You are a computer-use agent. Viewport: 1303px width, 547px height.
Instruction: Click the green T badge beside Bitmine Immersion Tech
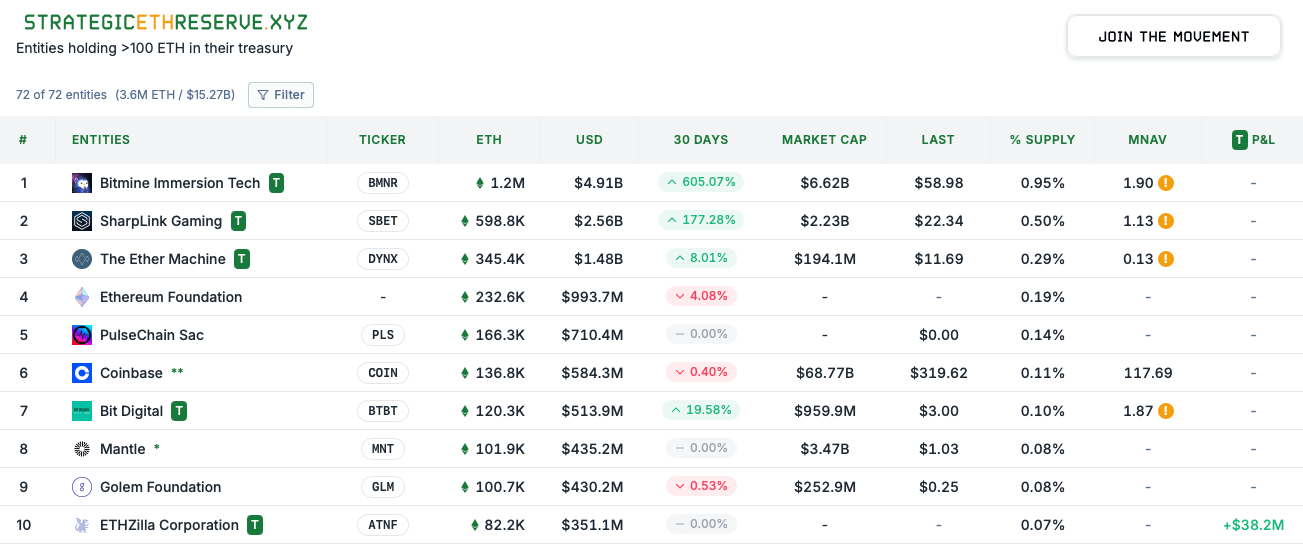[x=276, y=183]
